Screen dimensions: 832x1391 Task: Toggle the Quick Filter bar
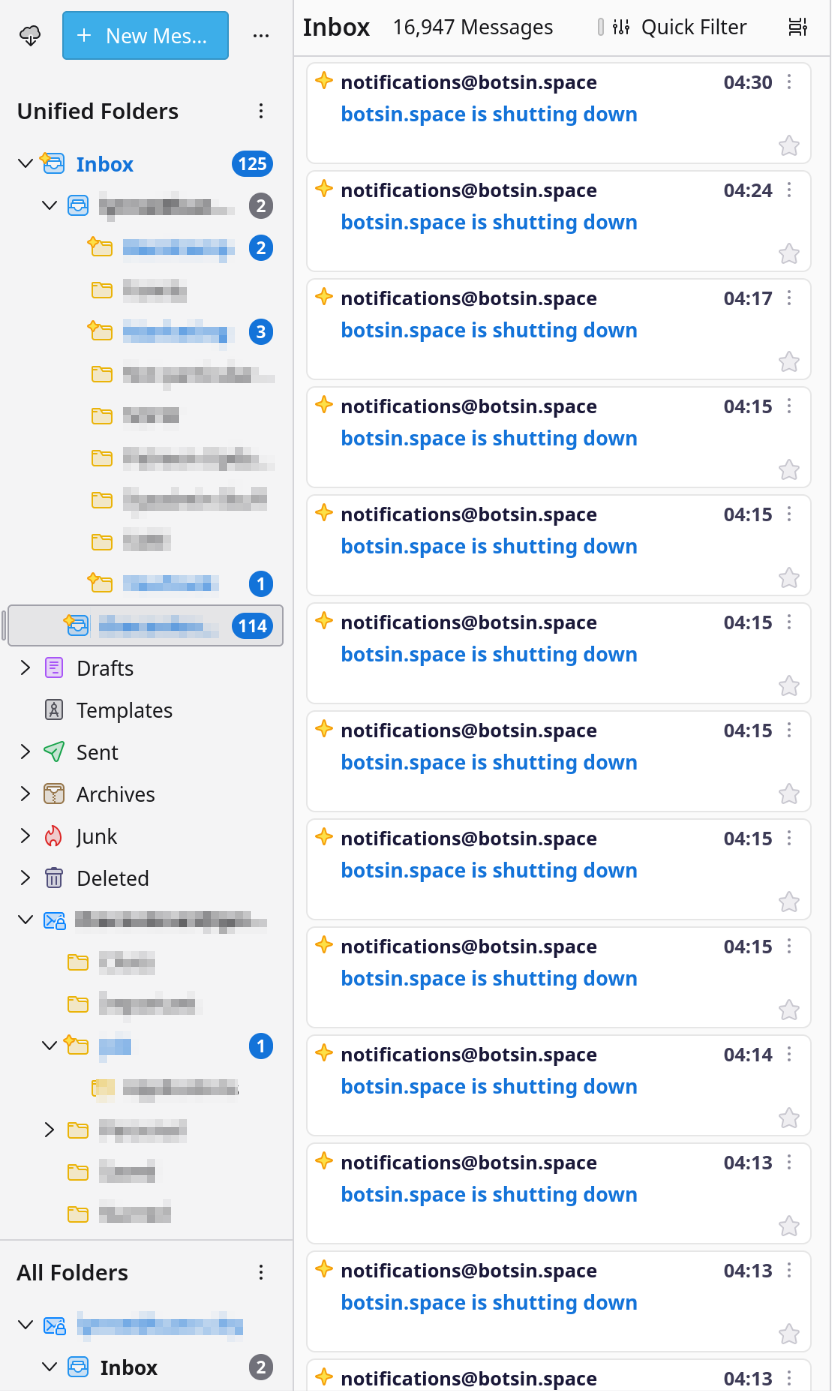click(x=682, y=28)
